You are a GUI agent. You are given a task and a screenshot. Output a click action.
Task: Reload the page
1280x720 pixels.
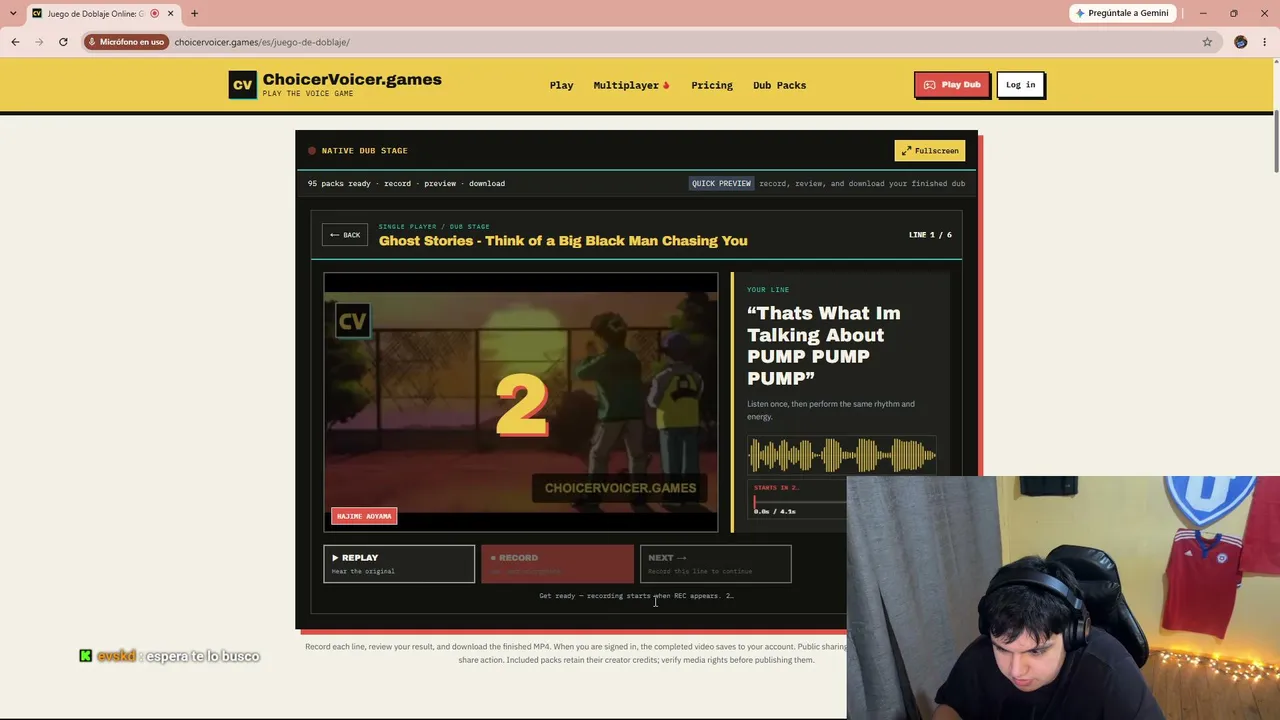[63, 42]
